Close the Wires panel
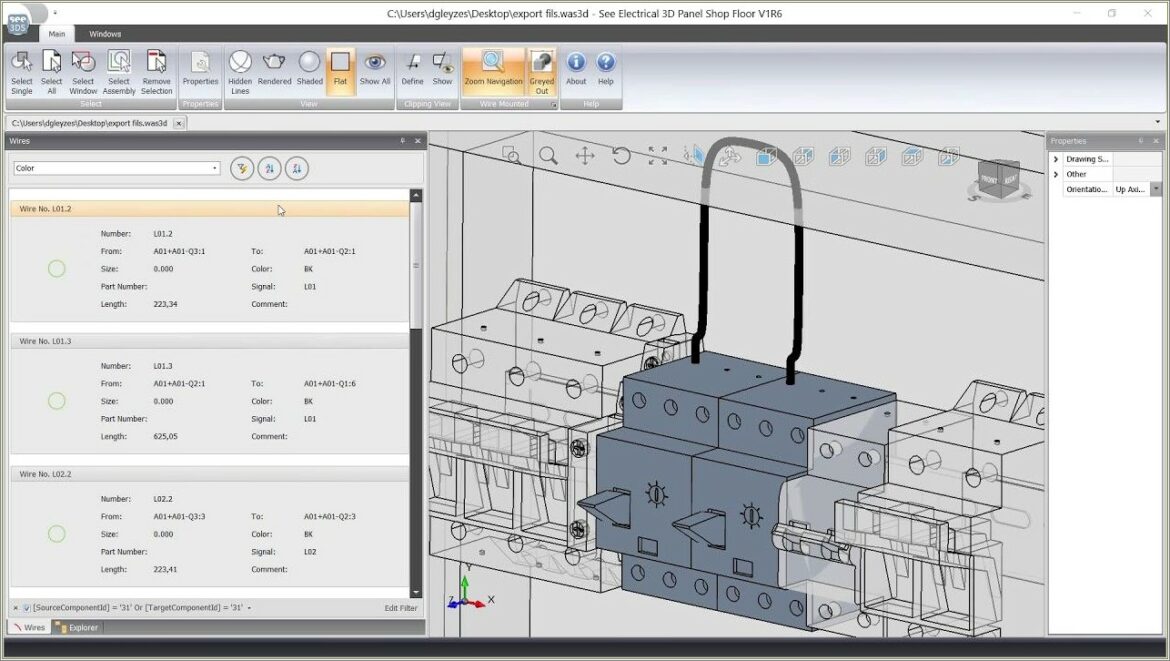Image resolution: width=1170 pixels, height=661 pixels. pyautogui.click(x=418, y=140)
